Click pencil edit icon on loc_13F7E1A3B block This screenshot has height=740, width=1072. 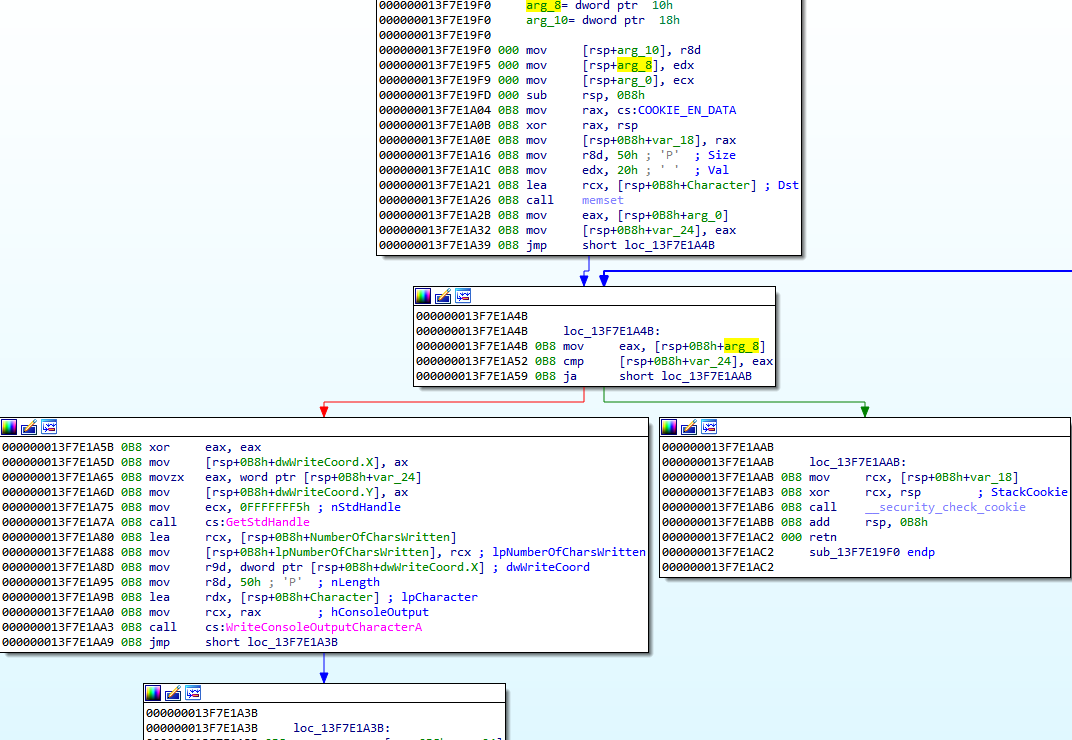[x=173, y=693]
